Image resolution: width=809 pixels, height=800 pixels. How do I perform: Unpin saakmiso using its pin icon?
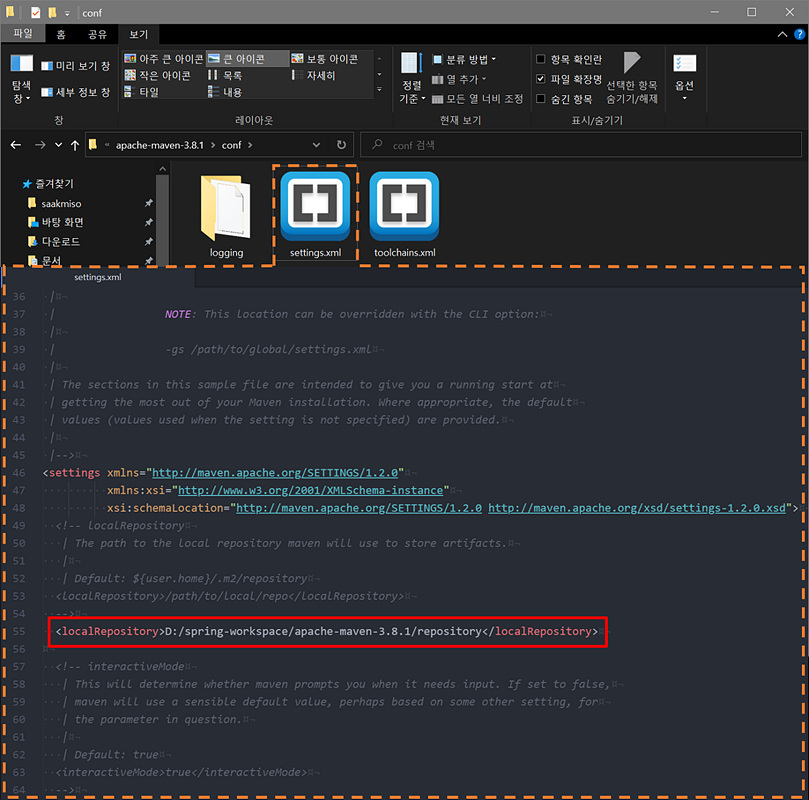point(149,203)
